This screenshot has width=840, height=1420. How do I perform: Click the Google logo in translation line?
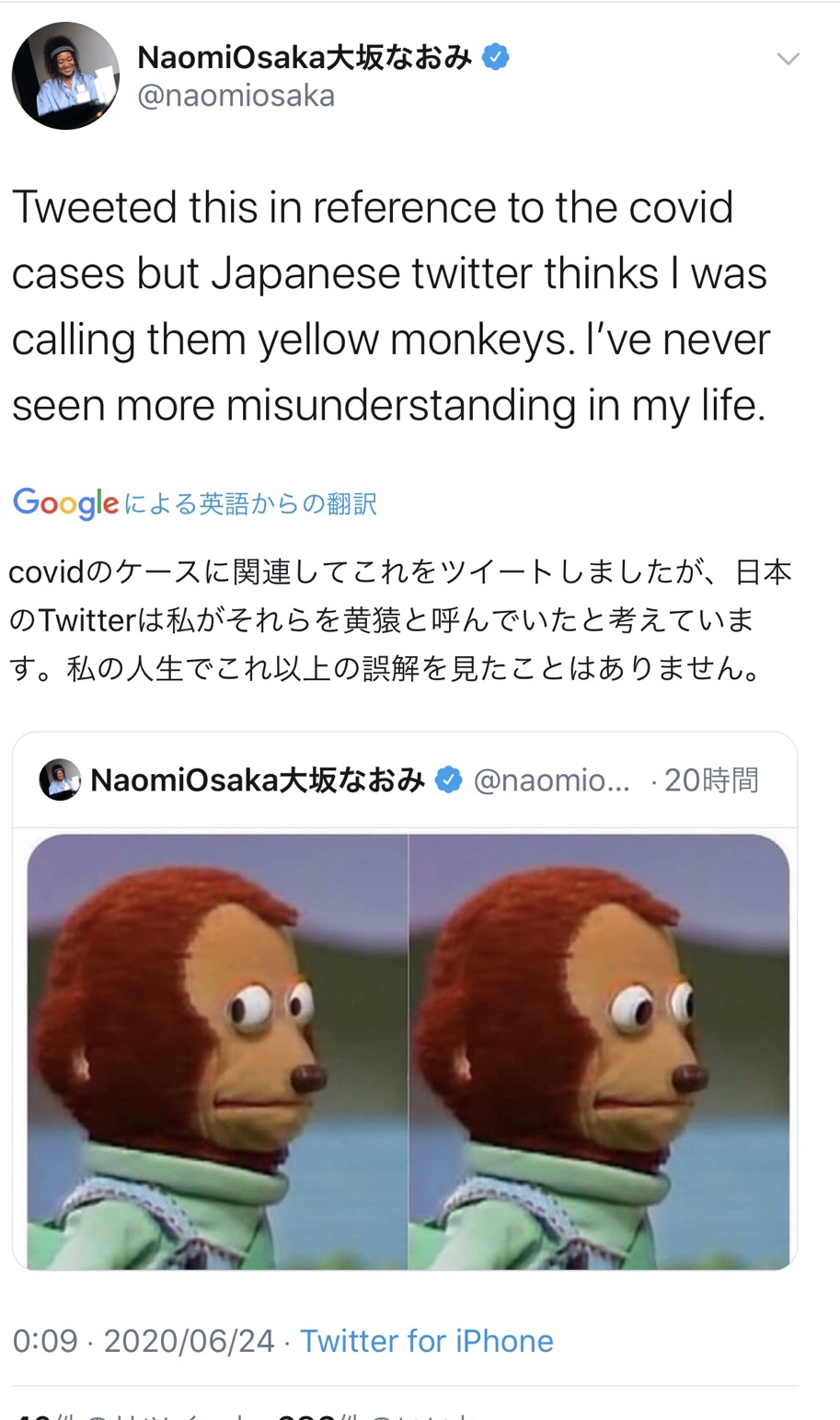(x=65, y=503)
